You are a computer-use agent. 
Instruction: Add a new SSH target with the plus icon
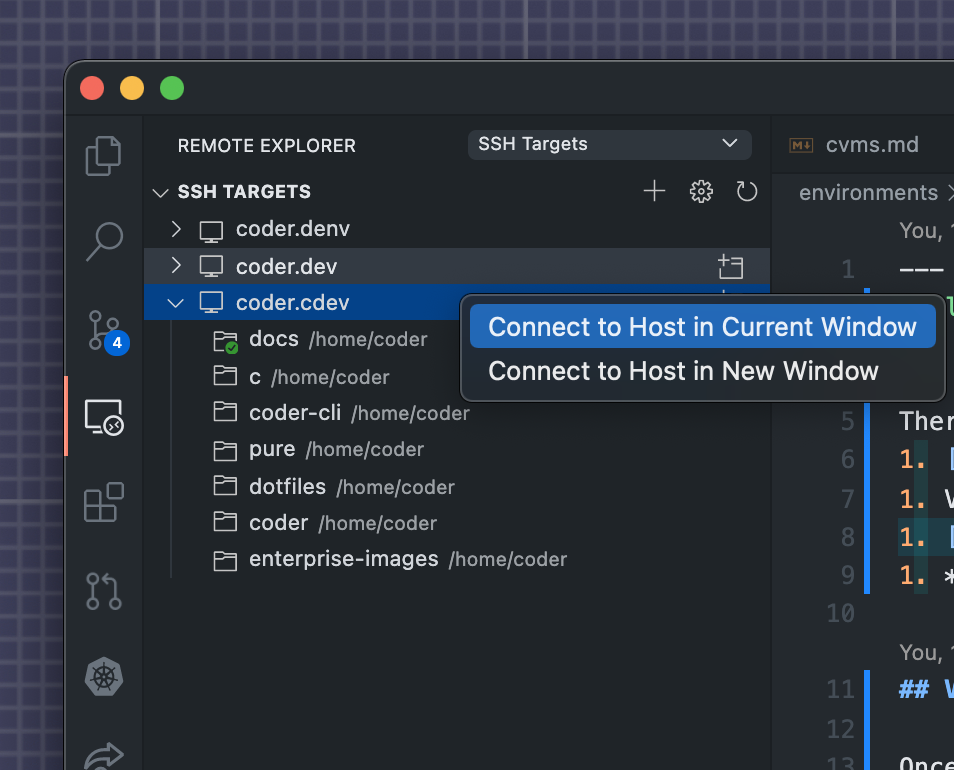654,191
